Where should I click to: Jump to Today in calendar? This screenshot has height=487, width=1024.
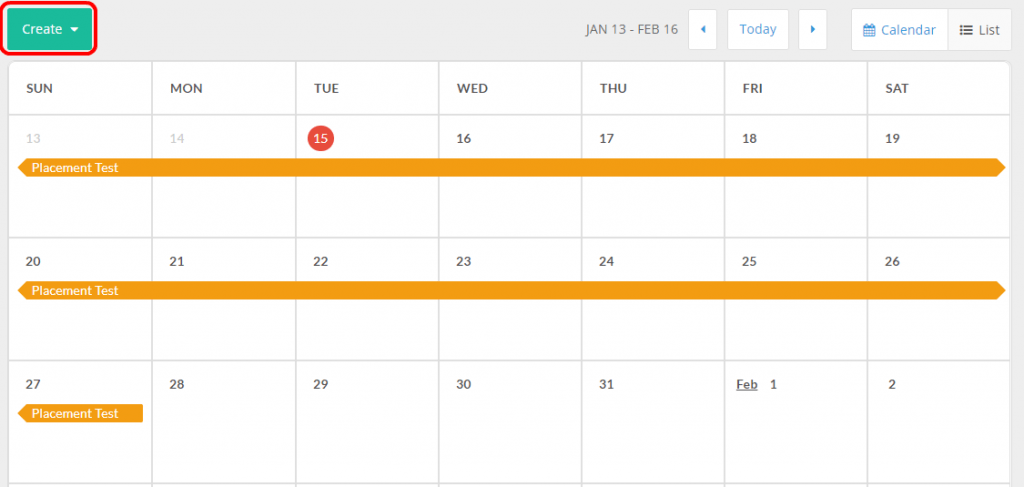click(757, 30)
